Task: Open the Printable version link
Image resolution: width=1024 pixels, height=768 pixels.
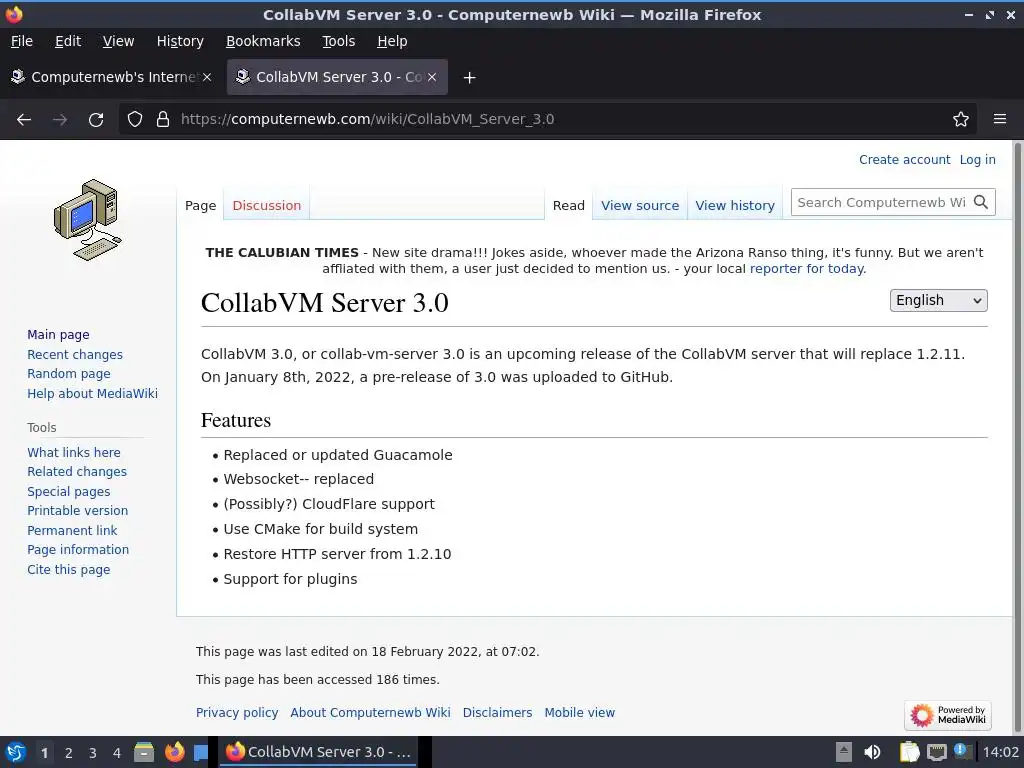Action: pos(77,511)
